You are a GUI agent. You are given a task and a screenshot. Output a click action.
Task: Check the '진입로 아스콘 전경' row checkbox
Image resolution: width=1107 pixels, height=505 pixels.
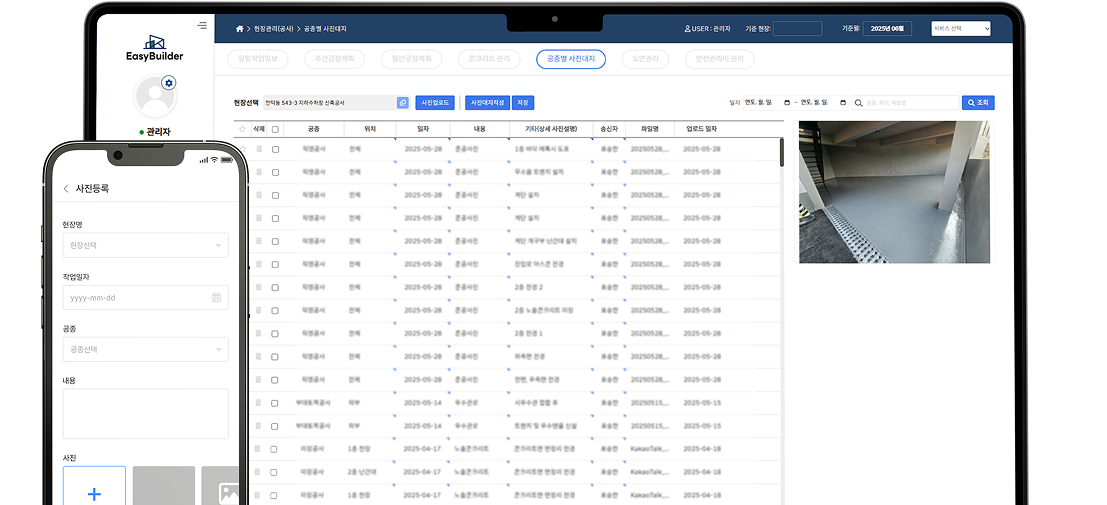tap(275, 264)
